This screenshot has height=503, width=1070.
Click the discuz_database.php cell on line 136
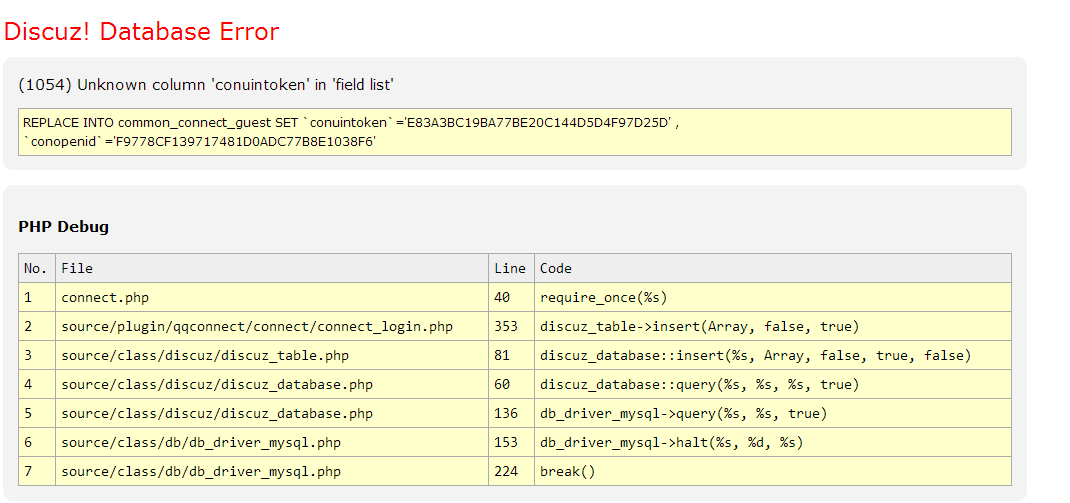coord(217,413)
